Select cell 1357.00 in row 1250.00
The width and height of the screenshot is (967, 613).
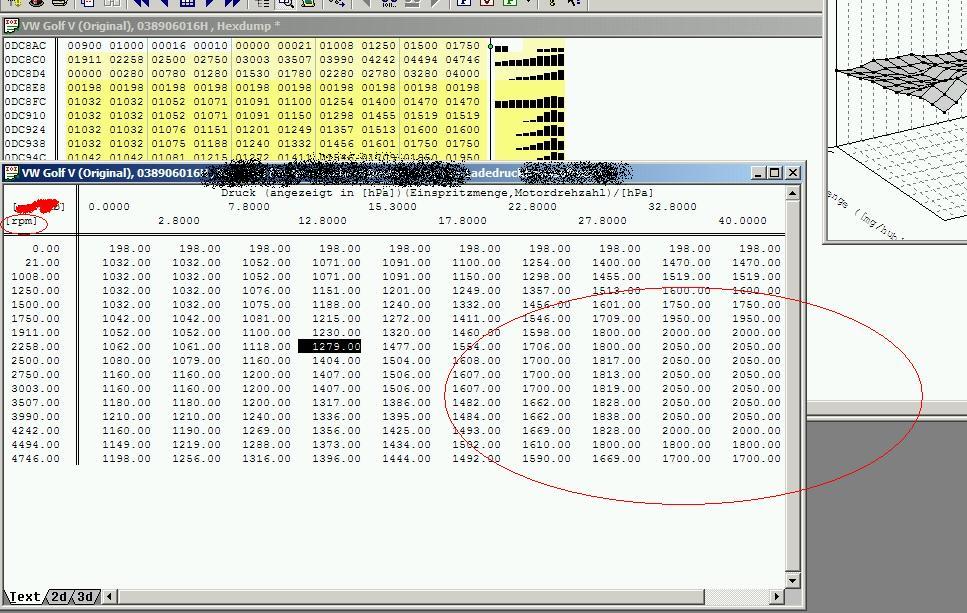click(546, 290)
